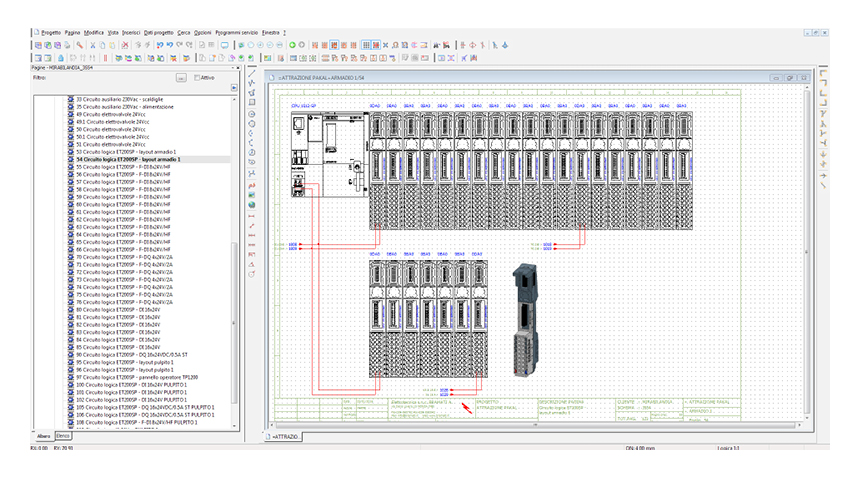
Task: Click the connection angle icon at right edge top
Action: pos(823,73)
